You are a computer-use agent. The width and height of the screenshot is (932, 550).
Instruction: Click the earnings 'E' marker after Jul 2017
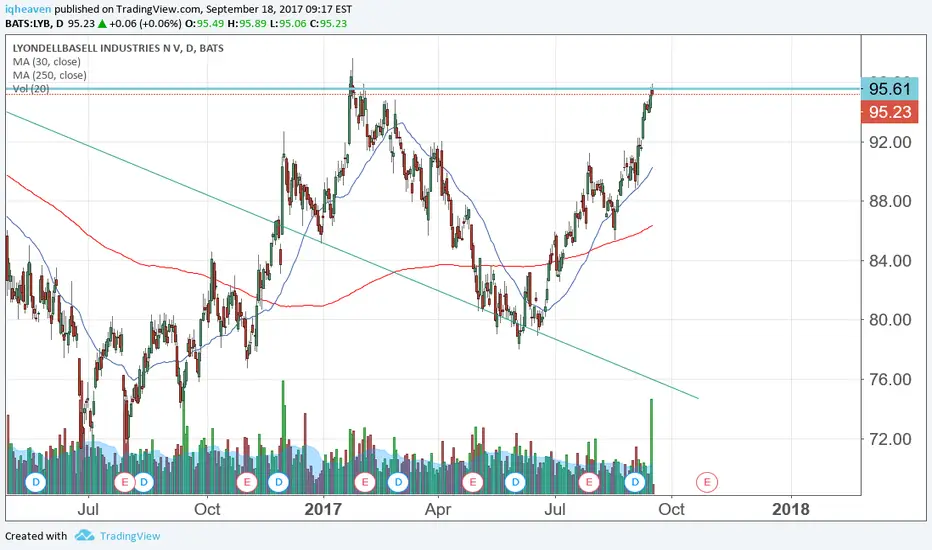point(589,482)
